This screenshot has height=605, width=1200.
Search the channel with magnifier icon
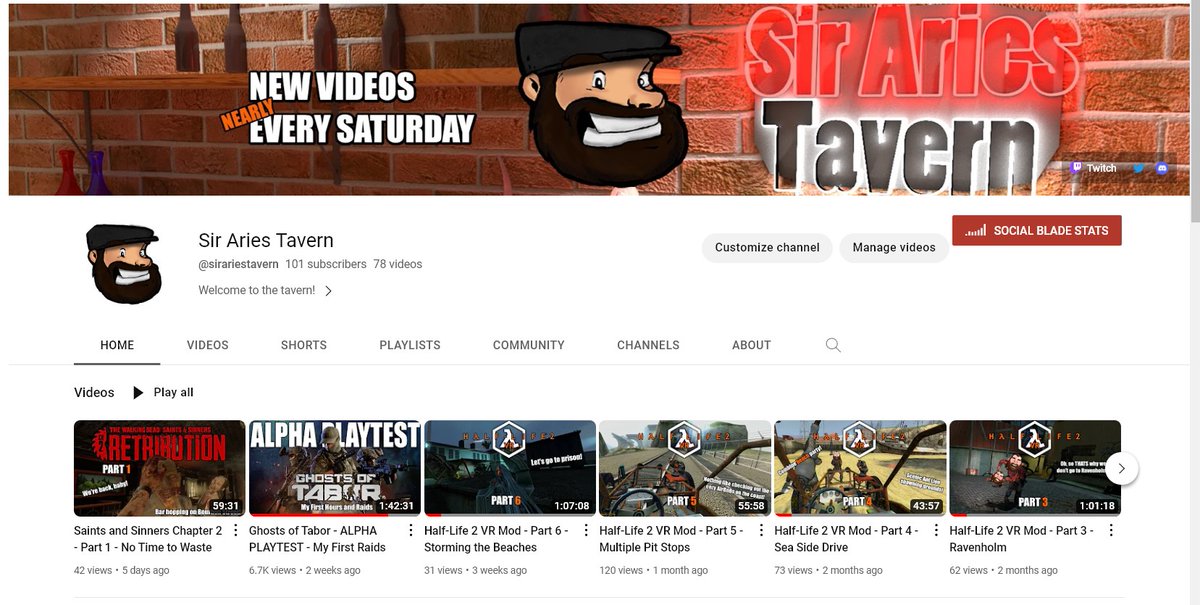(833, 345)
